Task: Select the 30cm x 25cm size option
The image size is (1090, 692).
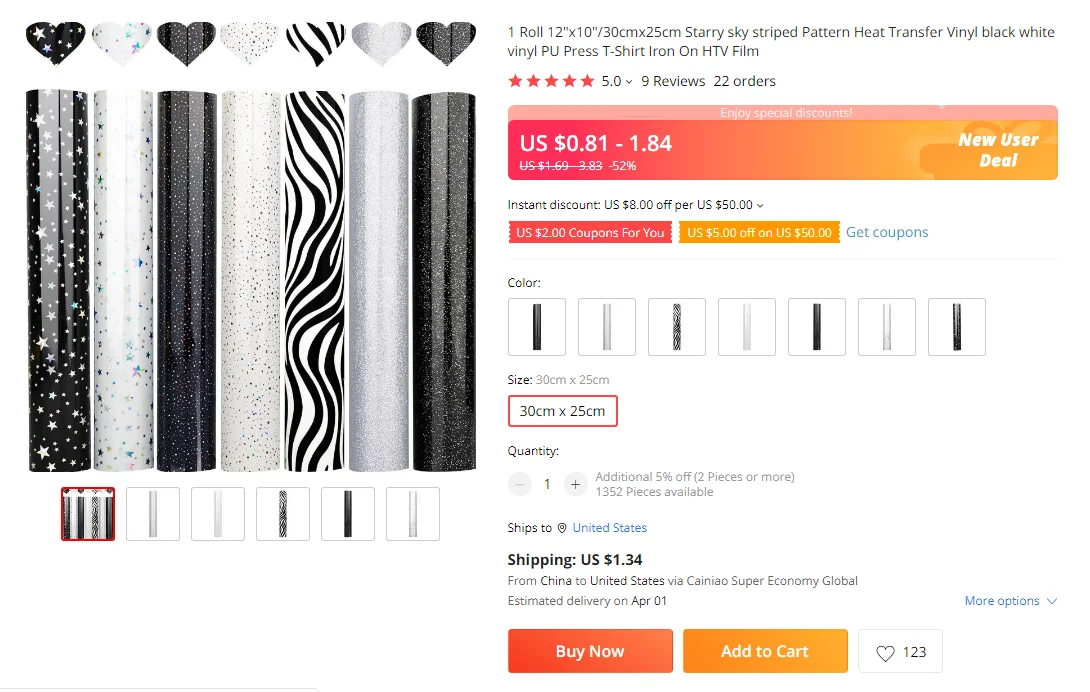Action: pos(562,411)
